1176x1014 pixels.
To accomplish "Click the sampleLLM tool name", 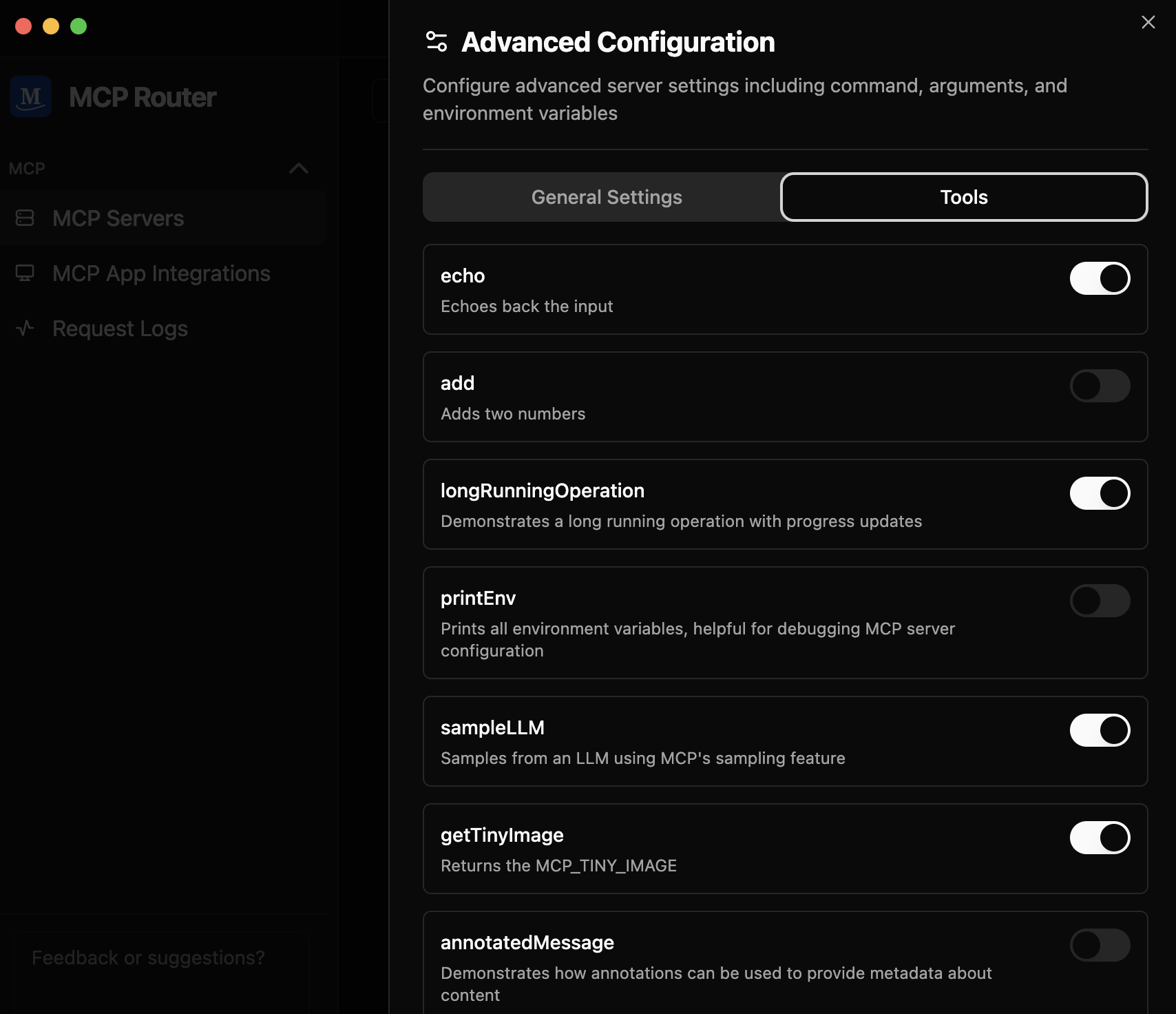I will click(x=492, y=727).
